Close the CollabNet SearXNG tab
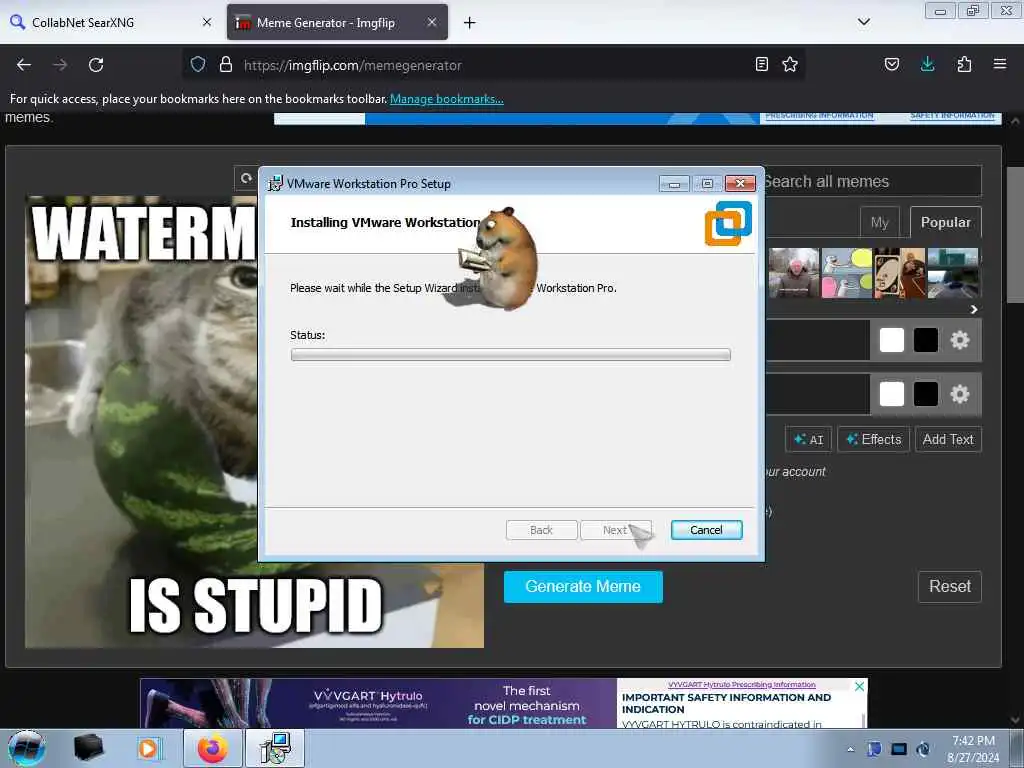1024x768 pixels. tap(207, 22)
